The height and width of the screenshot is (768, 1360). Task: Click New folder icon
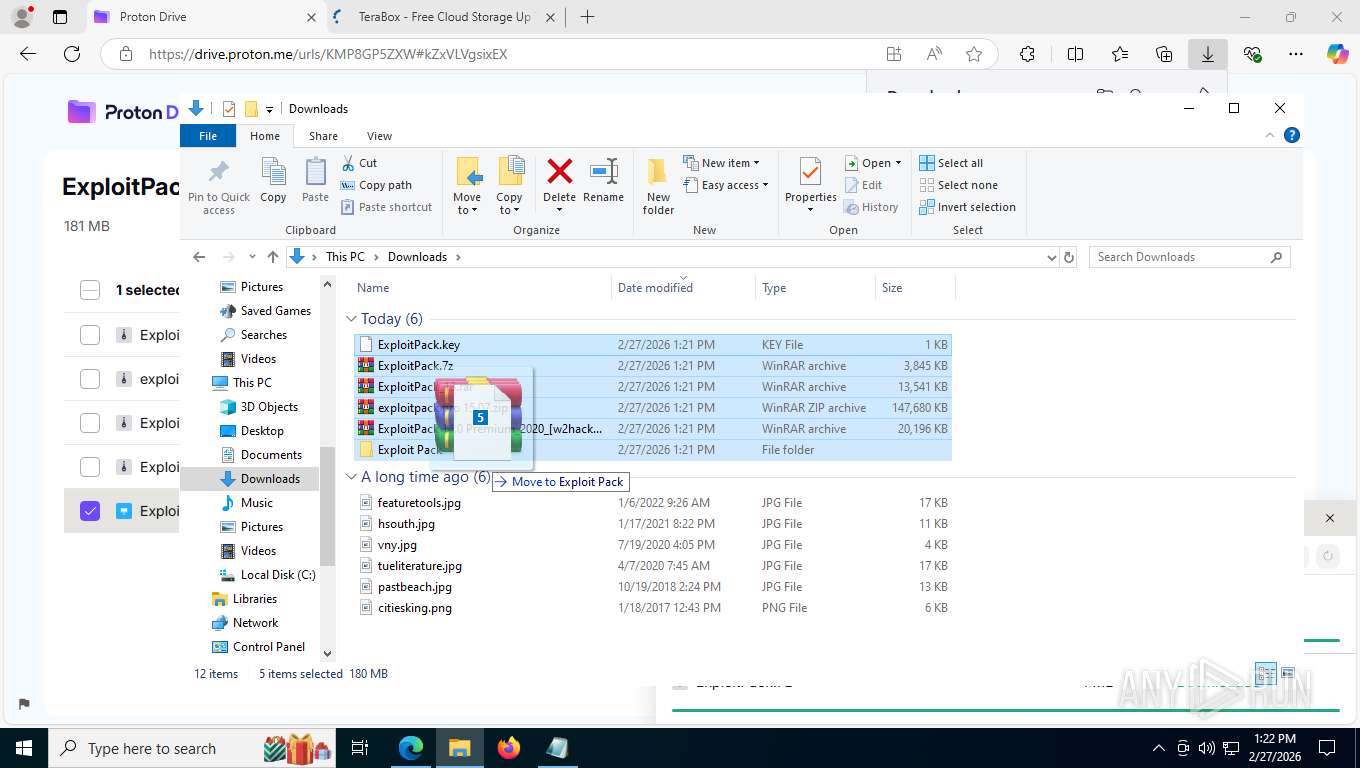click(x=658, y=172)
